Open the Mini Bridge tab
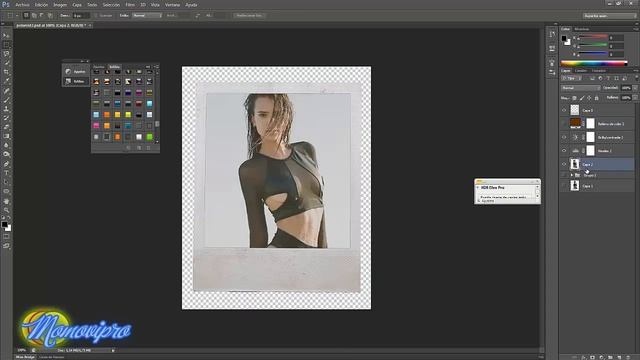This screenshot has height=360, width=640. click(x=25, y=357)
